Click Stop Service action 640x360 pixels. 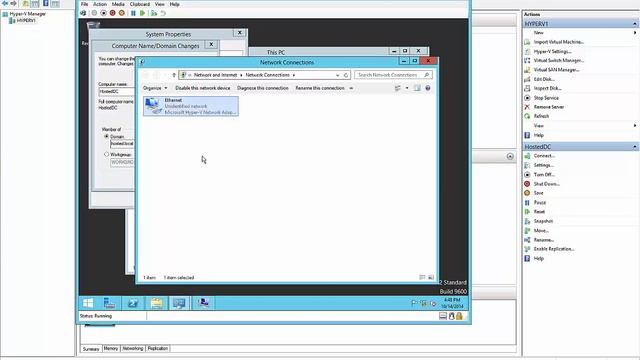click(x=546, y=98)
